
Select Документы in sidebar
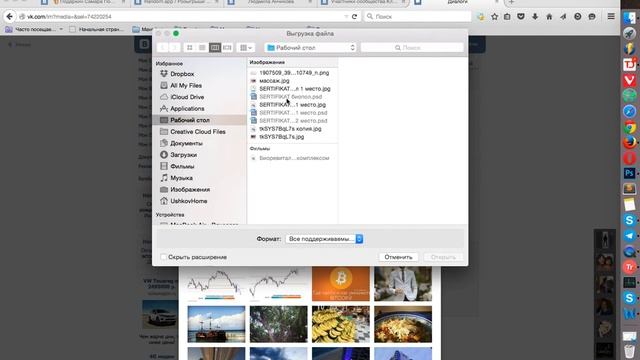pyautogui.click(x=186, y=143)
